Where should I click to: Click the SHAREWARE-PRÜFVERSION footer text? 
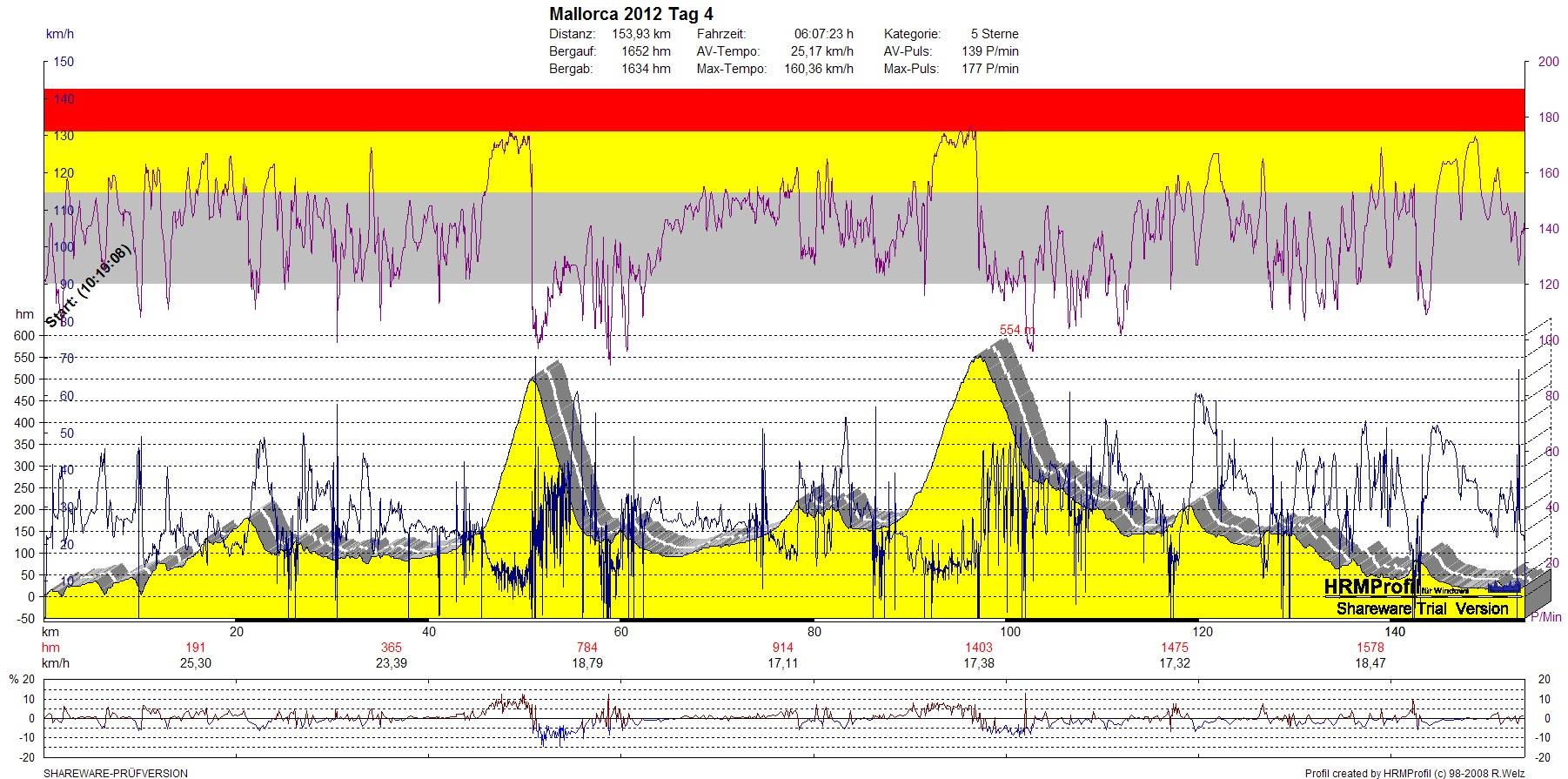click(x=116, y=773)
